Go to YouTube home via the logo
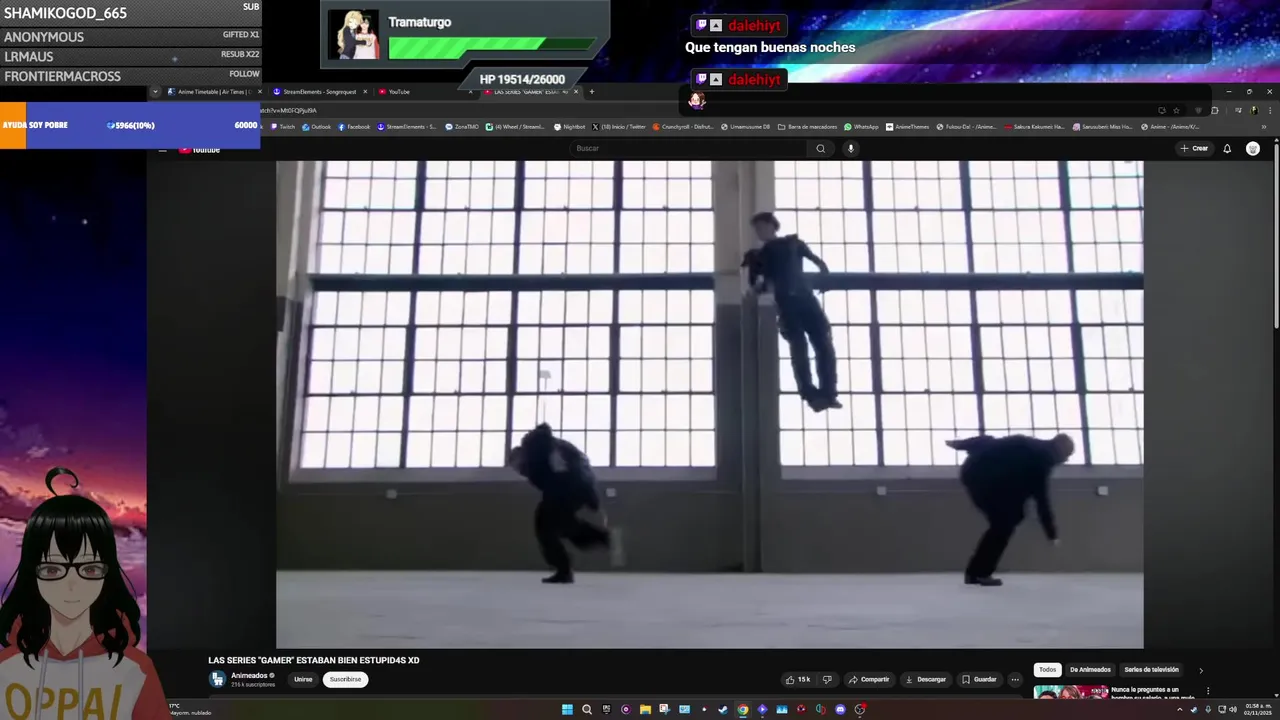Viewport: 1280px width, 720px height. pos(199,149)
